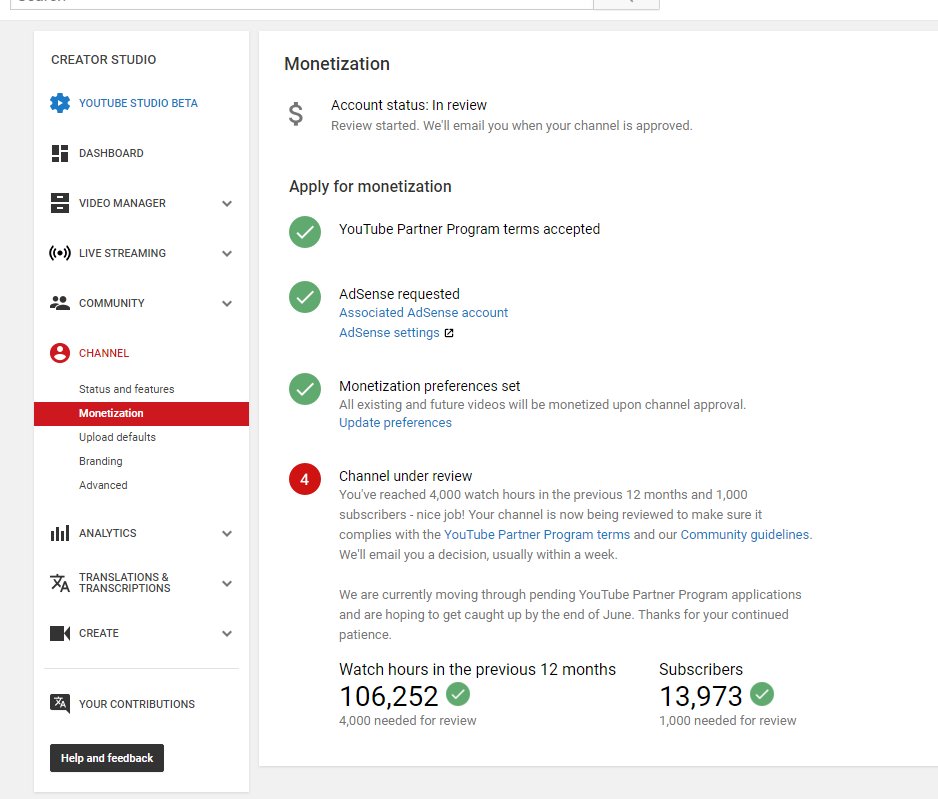Select Channel menu label
Screen dimensions: 938x799
(104, 353)
